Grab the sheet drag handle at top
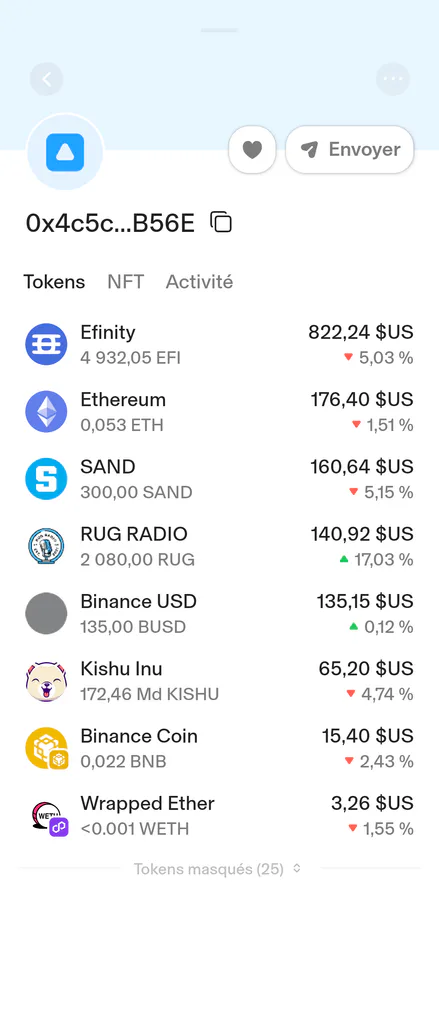 [220, 30]
